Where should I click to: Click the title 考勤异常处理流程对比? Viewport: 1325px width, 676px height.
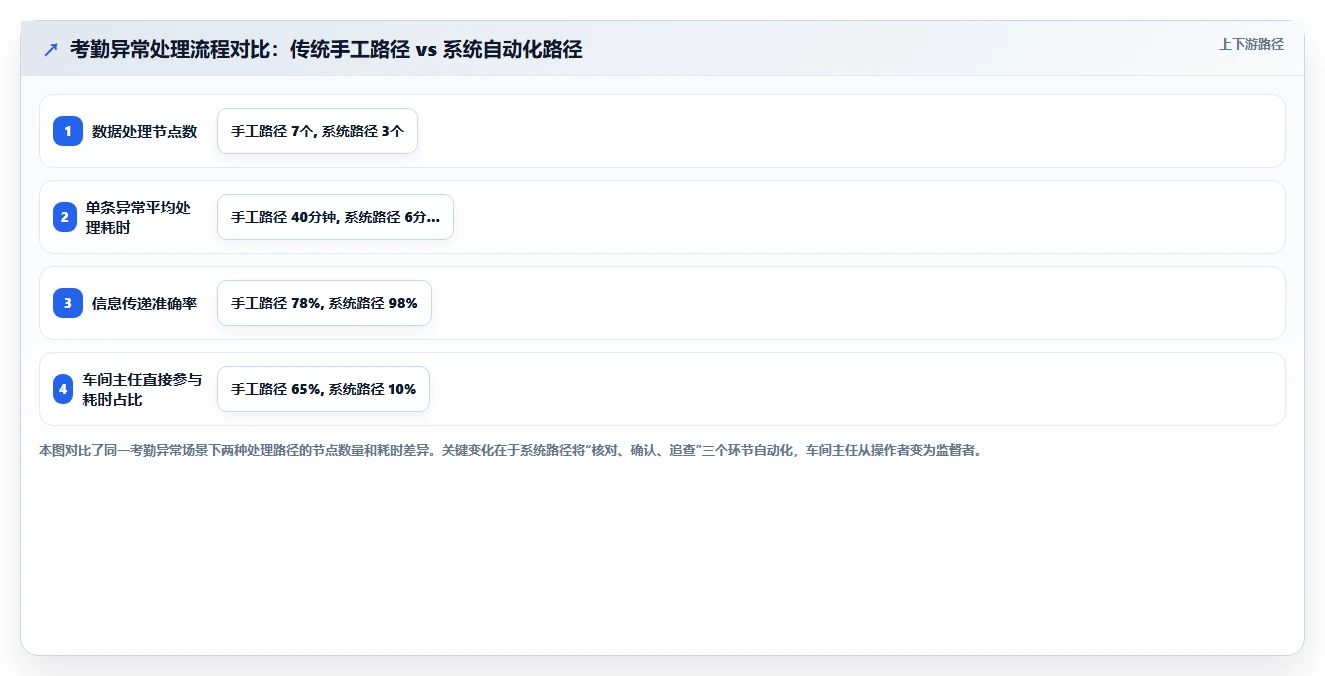tap(326, 49)
